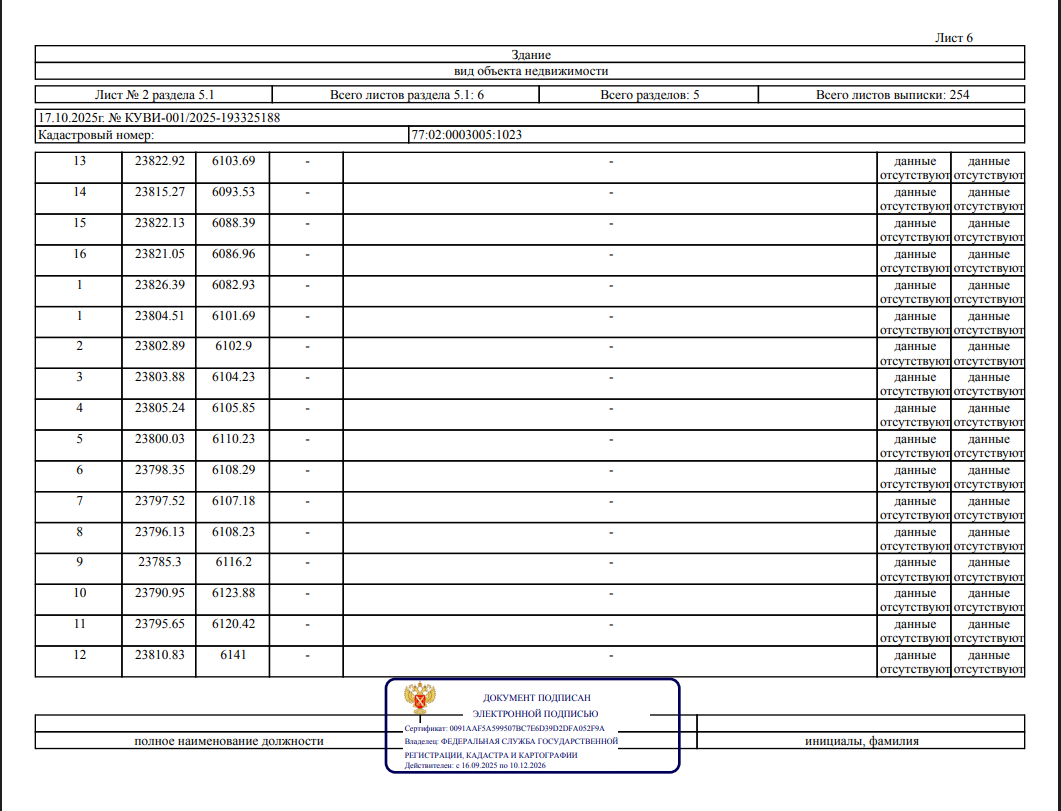The width and height of the screenshot is (1061, 811).
Task: Click coordinate value 6116.2
Action: 233,562
